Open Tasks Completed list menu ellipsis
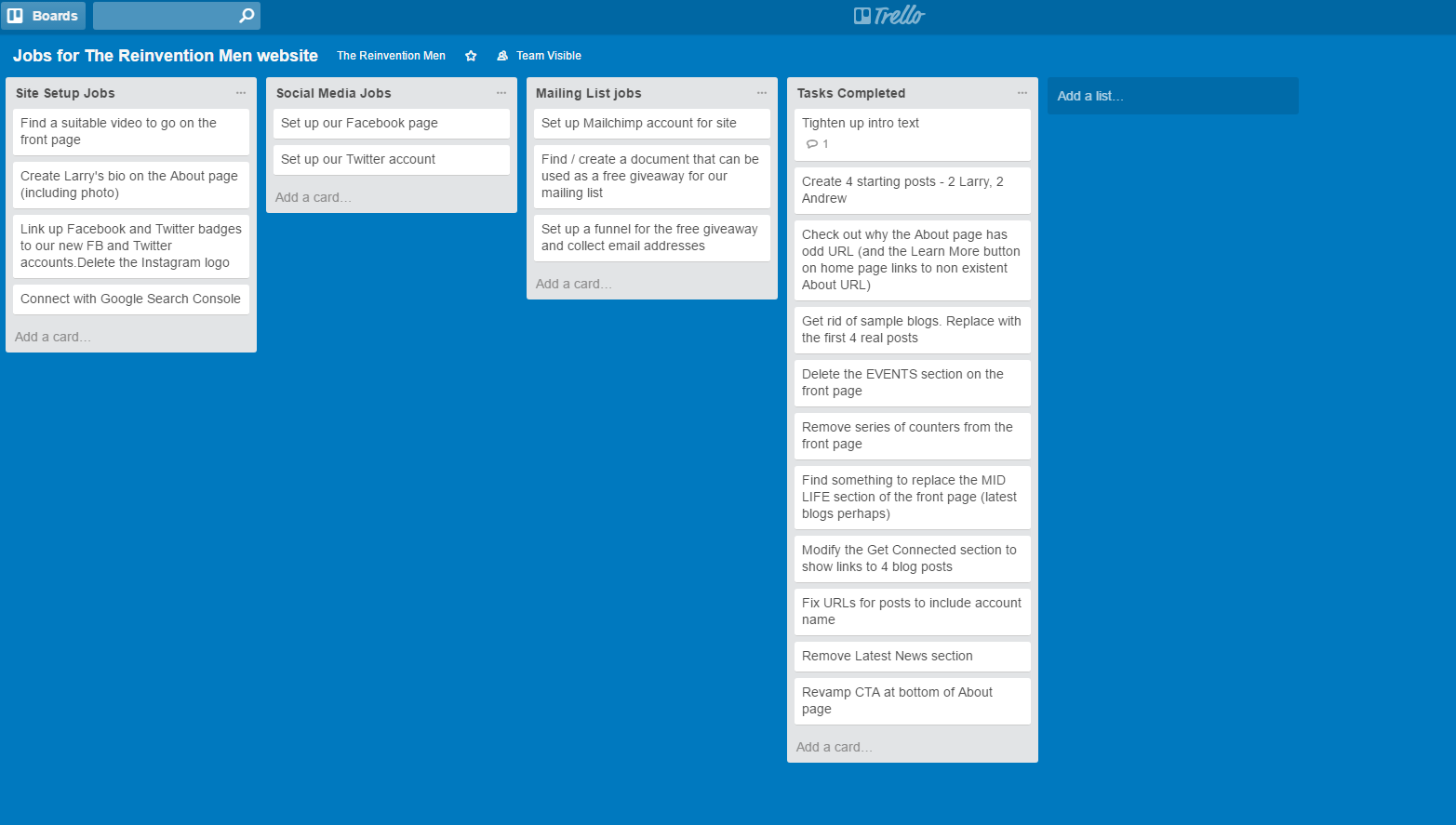 [1022, 93]
